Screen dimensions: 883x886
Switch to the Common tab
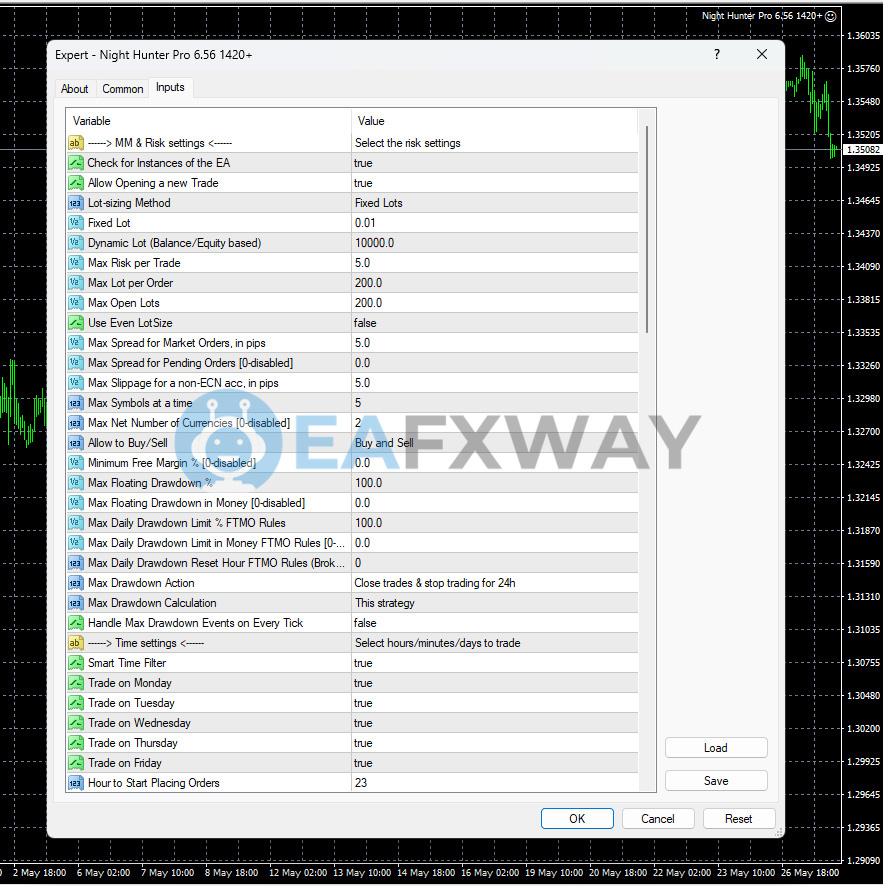tap(123, 89)
